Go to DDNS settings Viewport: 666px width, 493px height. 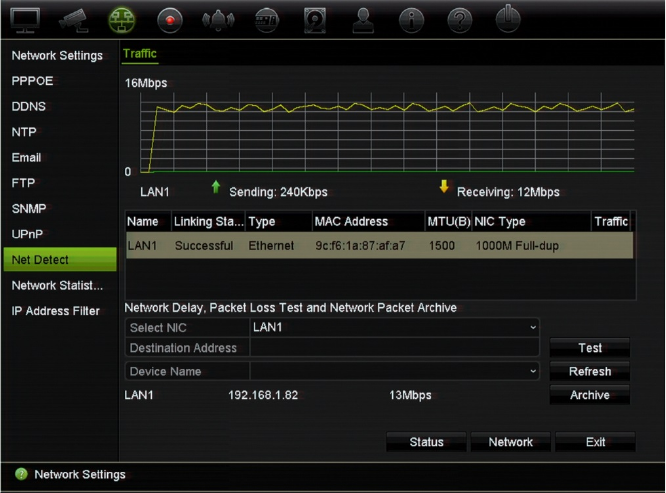click(x=28, y=107)
